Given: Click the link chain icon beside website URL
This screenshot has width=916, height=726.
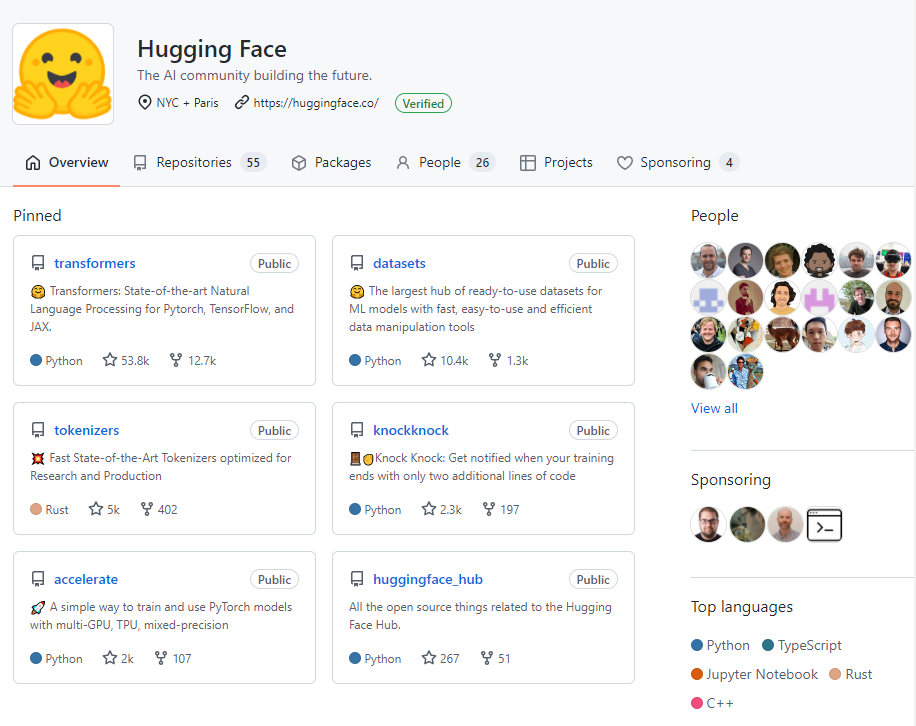Looking at the screenshot, I should [242, 103].
